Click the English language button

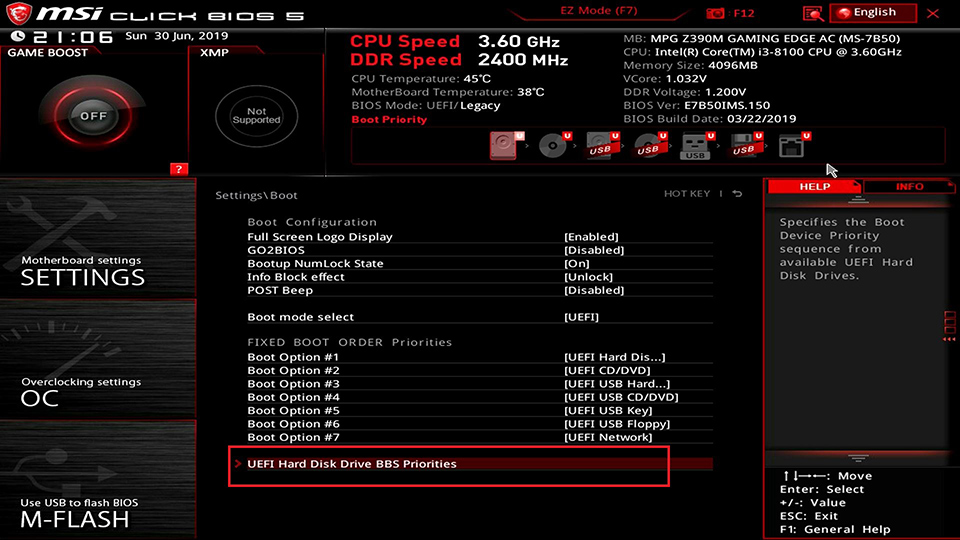tap(874, 13)
